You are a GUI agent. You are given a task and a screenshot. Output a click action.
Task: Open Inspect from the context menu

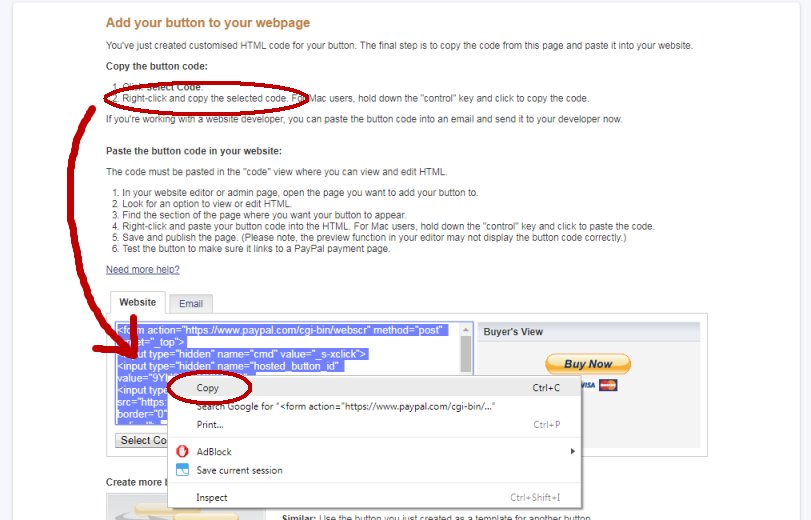212,497
